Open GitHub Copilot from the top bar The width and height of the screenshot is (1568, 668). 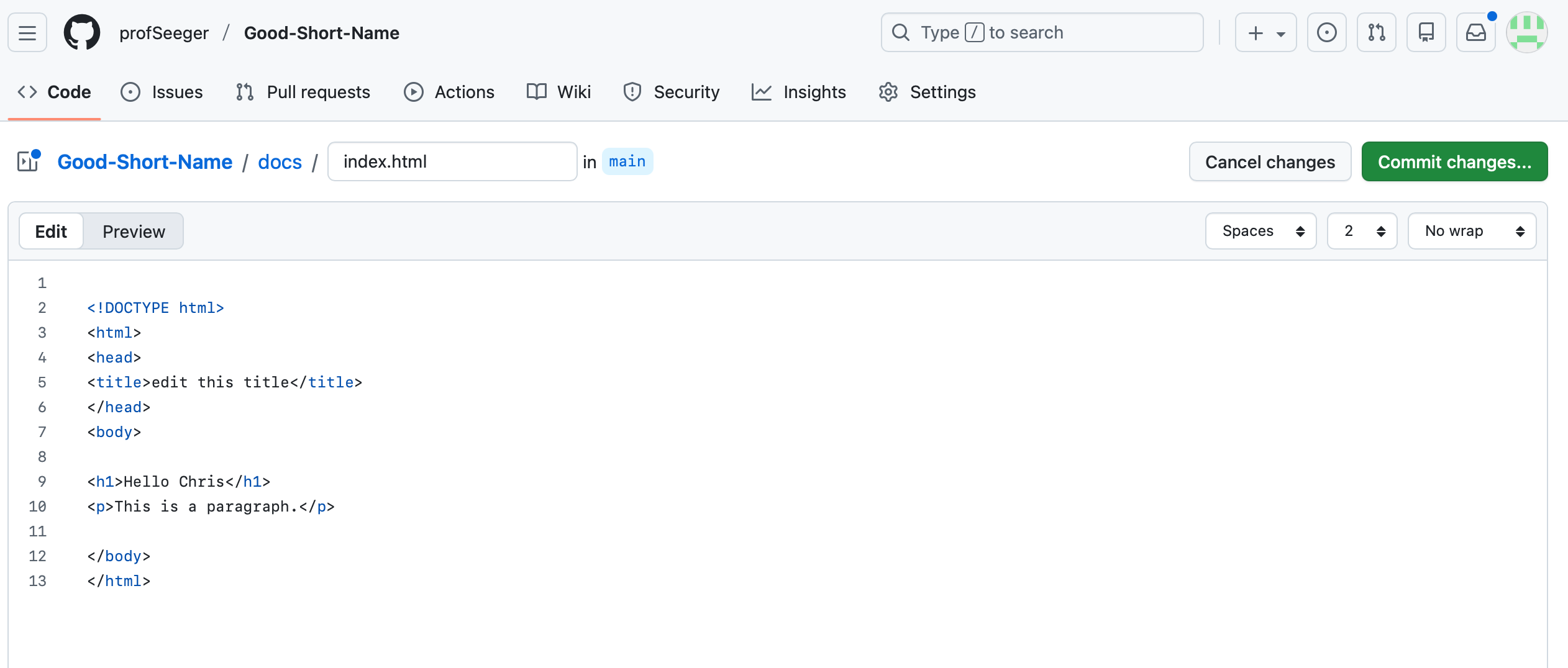[1426, 32]
